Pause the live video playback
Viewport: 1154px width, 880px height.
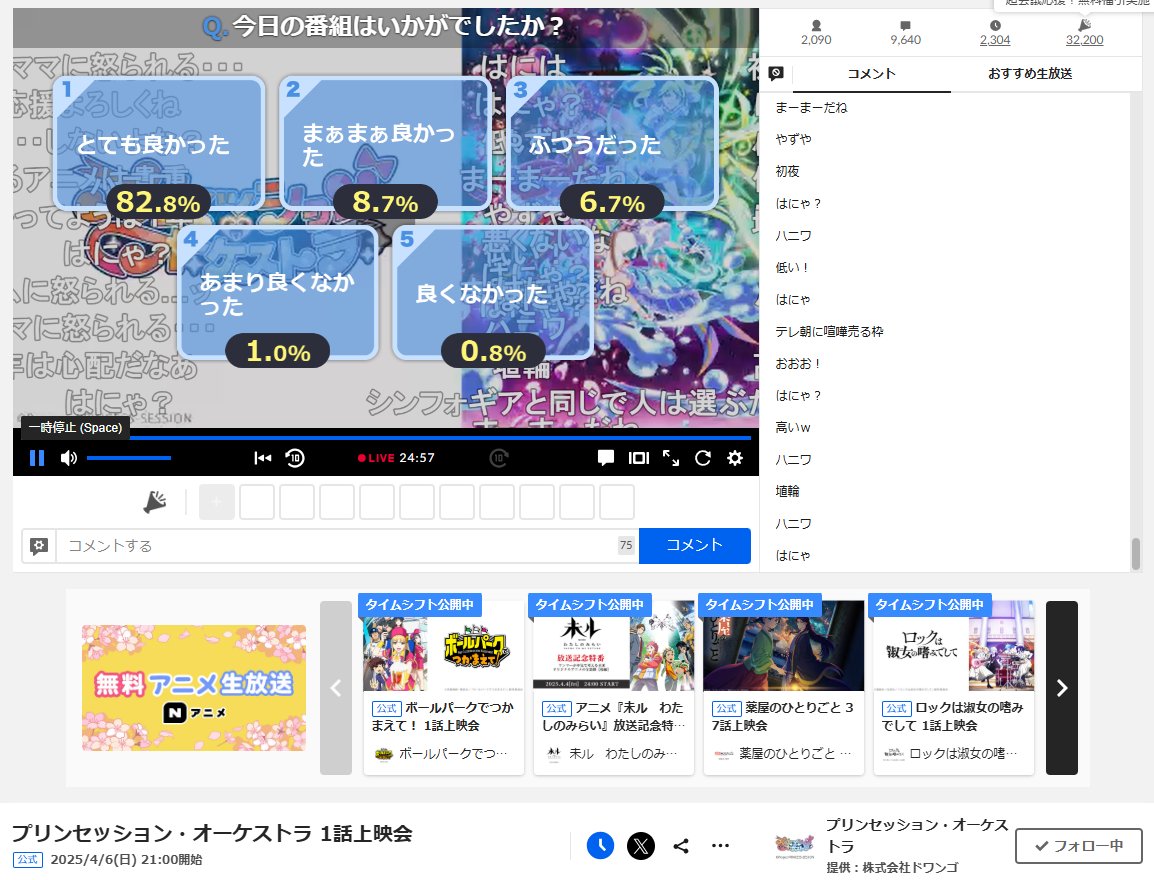[37, 458]
